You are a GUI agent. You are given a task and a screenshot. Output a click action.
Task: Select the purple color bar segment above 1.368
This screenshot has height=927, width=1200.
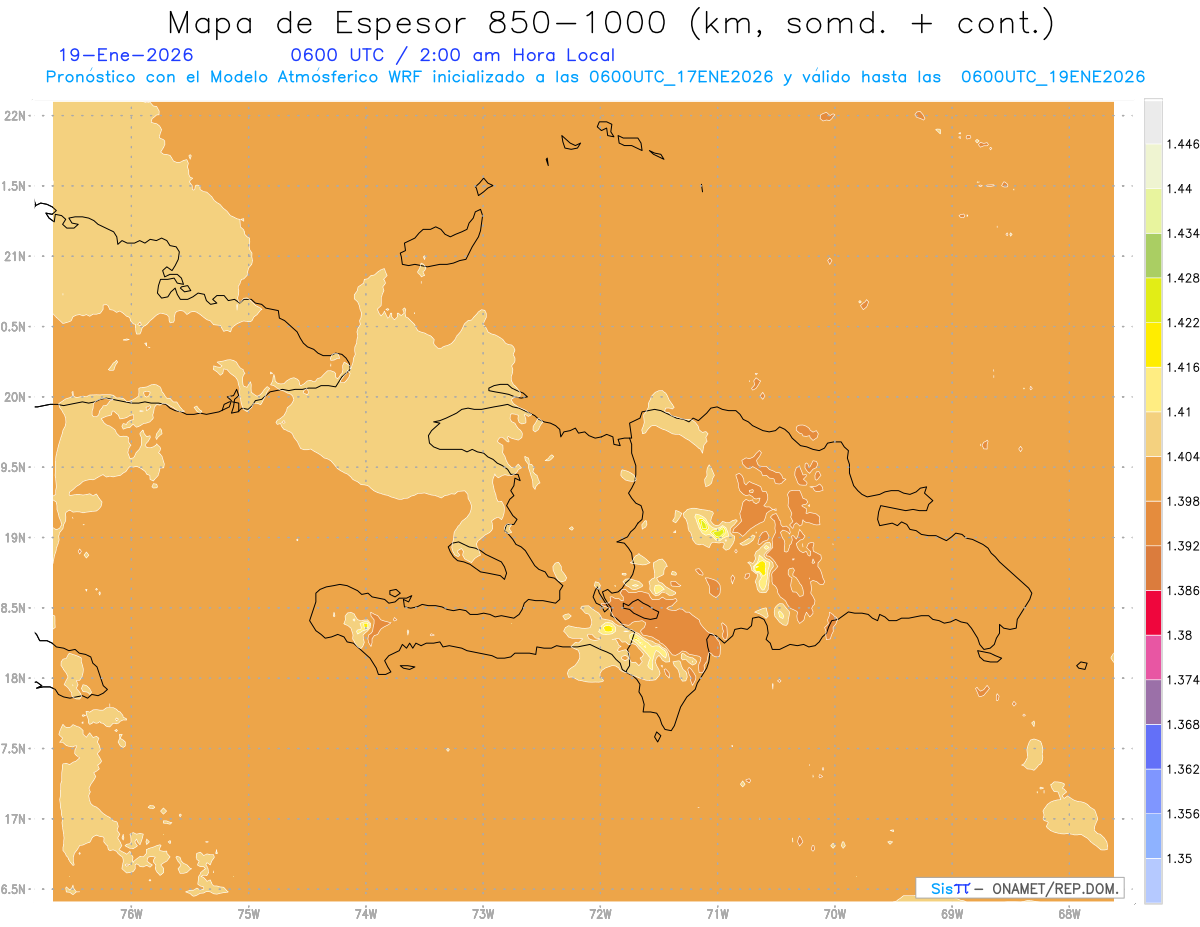point(1153,702)
